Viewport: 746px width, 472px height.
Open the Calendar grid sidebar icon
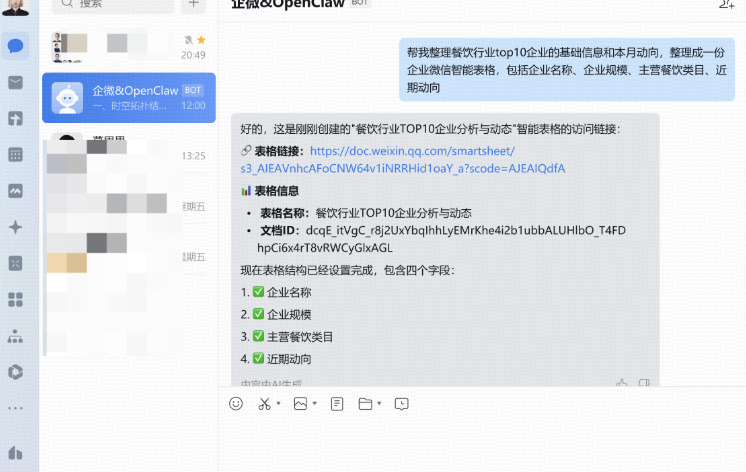(x=15, y=155)
